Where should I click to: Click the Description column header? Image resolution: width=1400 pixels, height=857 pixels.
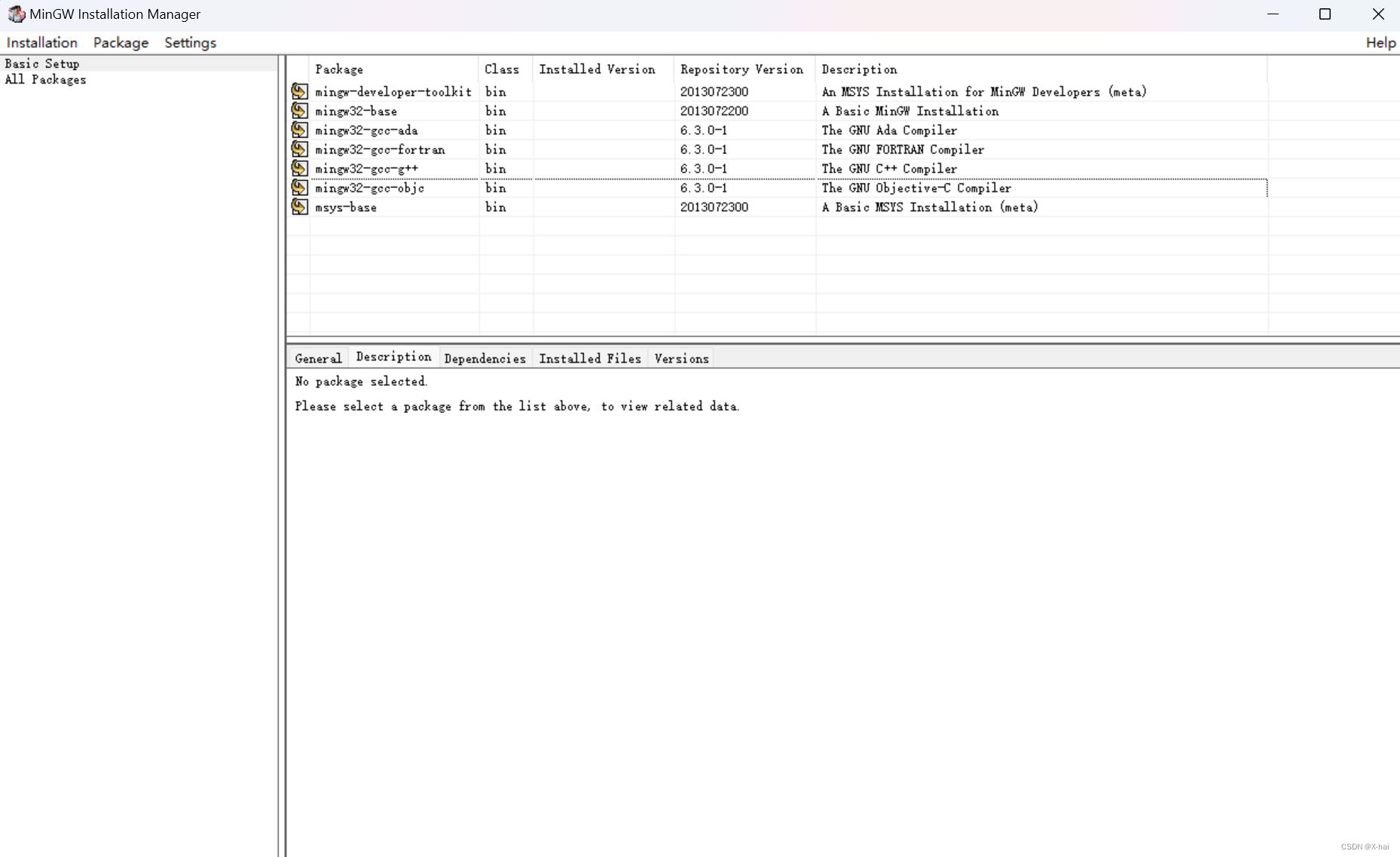[x=1041, y=69]
